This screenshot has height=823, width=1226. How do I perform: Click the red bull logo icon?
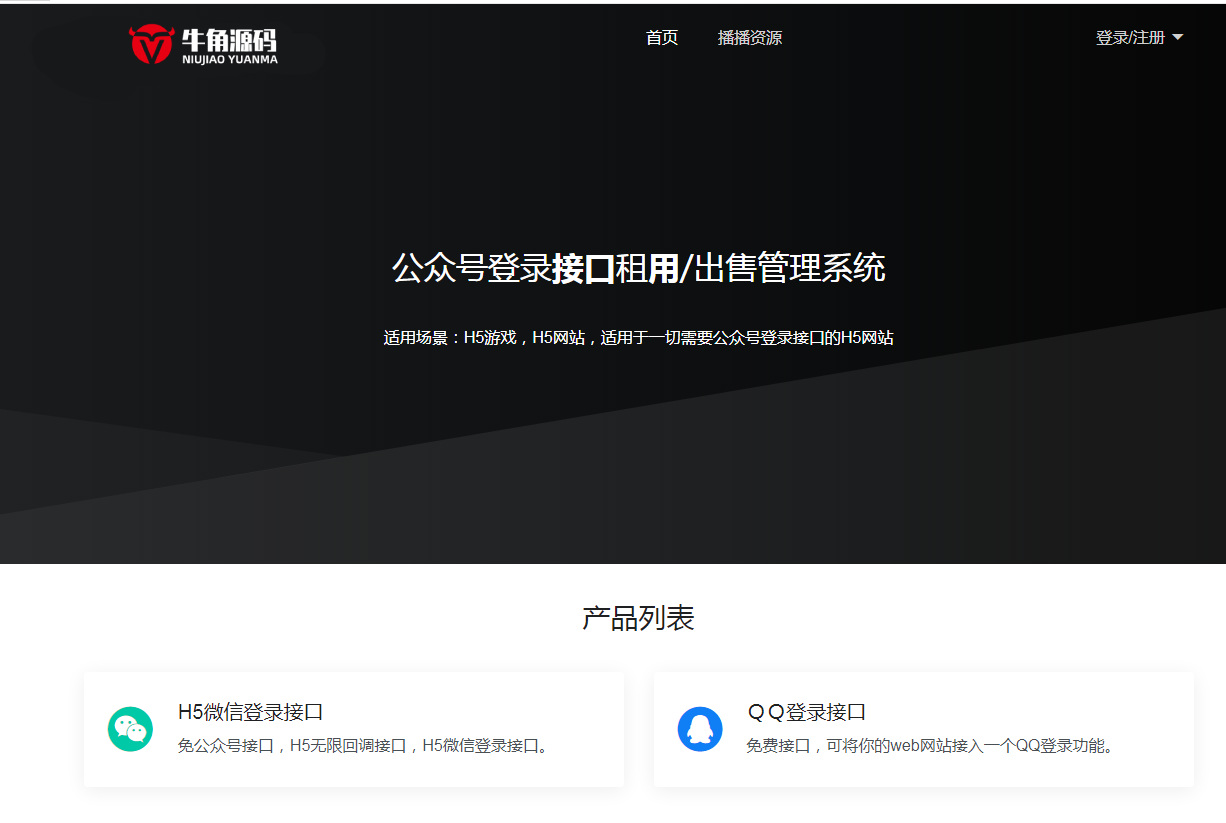[x=151, y=44]
